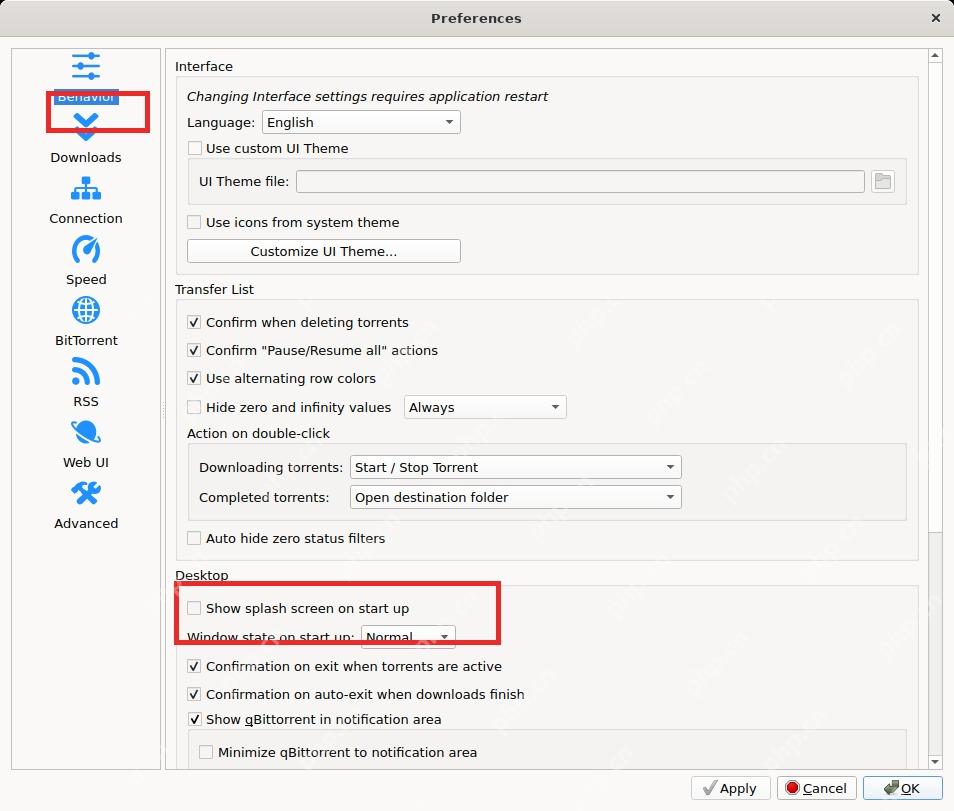Viewport: 954px width, 811px height.
Task: Select the Web UI label in sidebar
Action: [86, 462]
